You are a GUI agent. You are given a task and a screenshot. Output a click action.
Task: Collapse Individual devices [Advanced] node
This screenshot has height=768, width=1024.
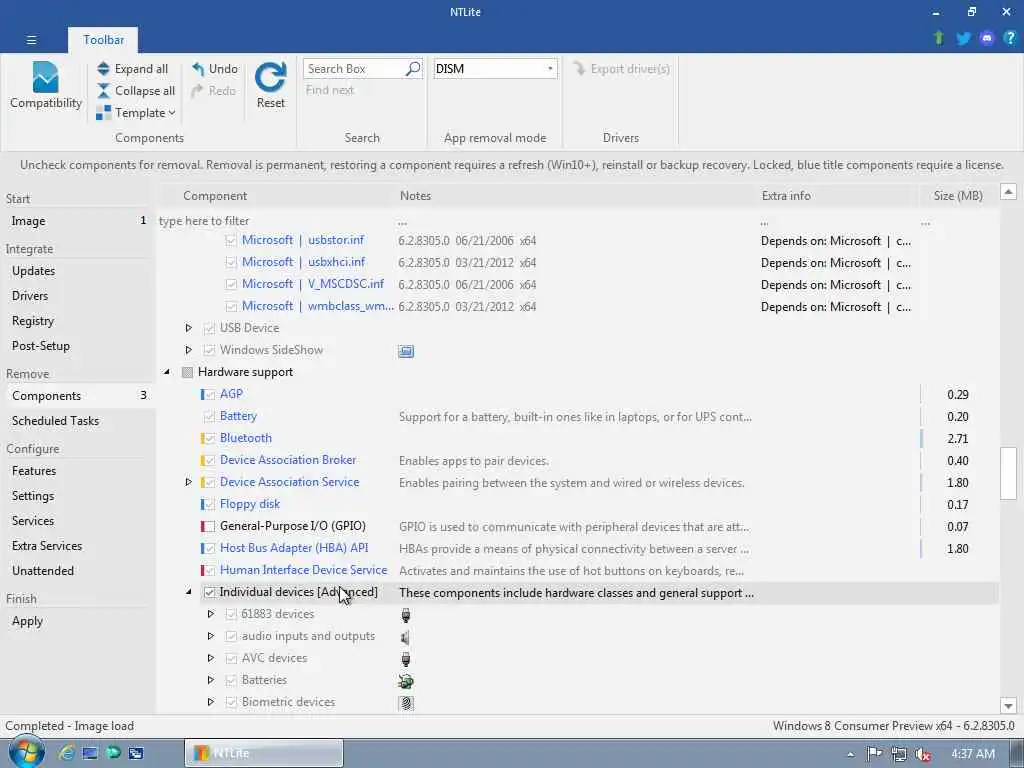(188, 592)
